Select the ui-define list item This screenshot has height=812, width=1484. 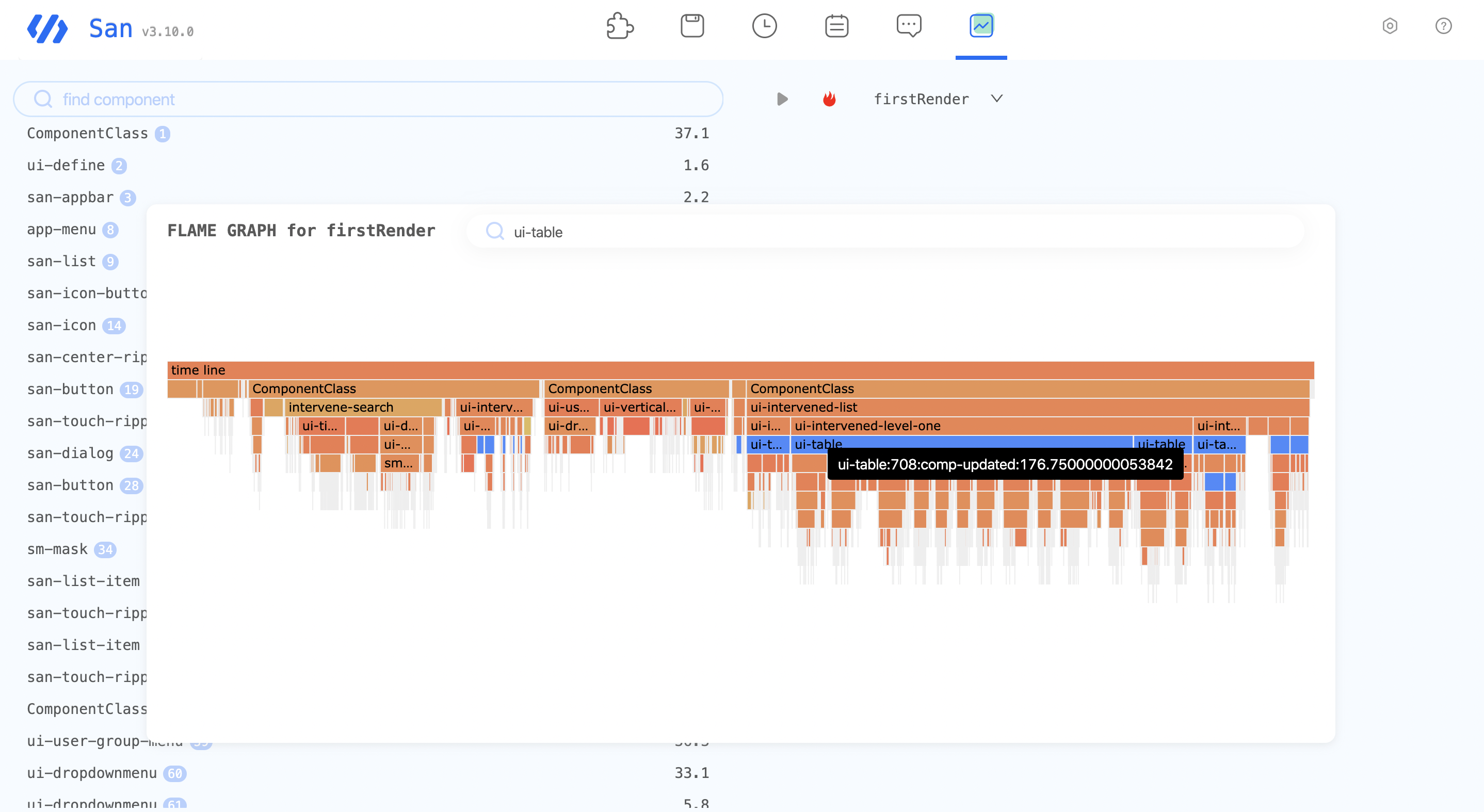[66, 165]
